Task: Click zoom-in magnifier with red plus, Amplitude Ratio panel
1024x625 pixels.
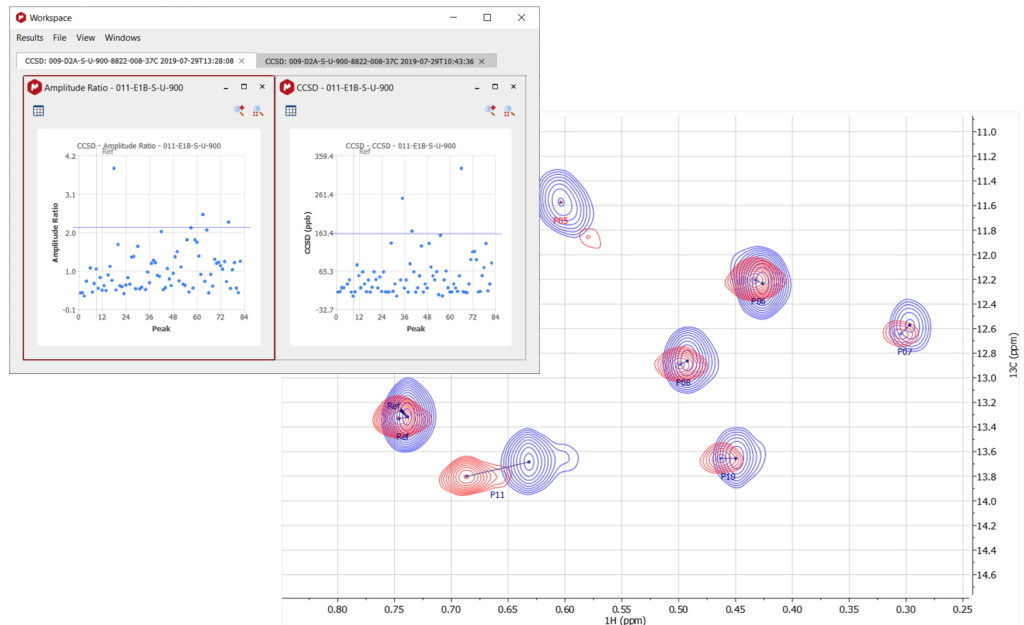Action: click(x=239, y=111)
